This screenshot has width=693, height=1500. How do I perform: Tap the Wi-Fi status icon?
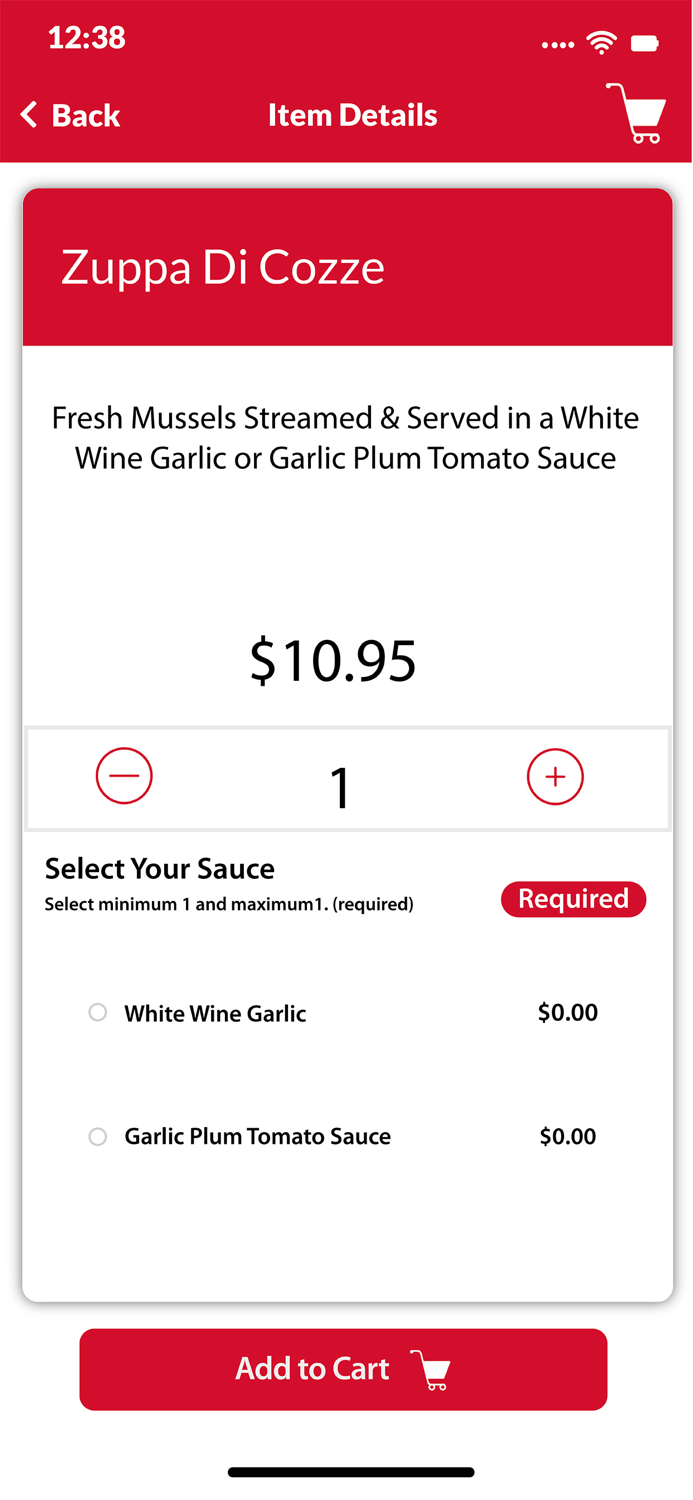point(601,42)
